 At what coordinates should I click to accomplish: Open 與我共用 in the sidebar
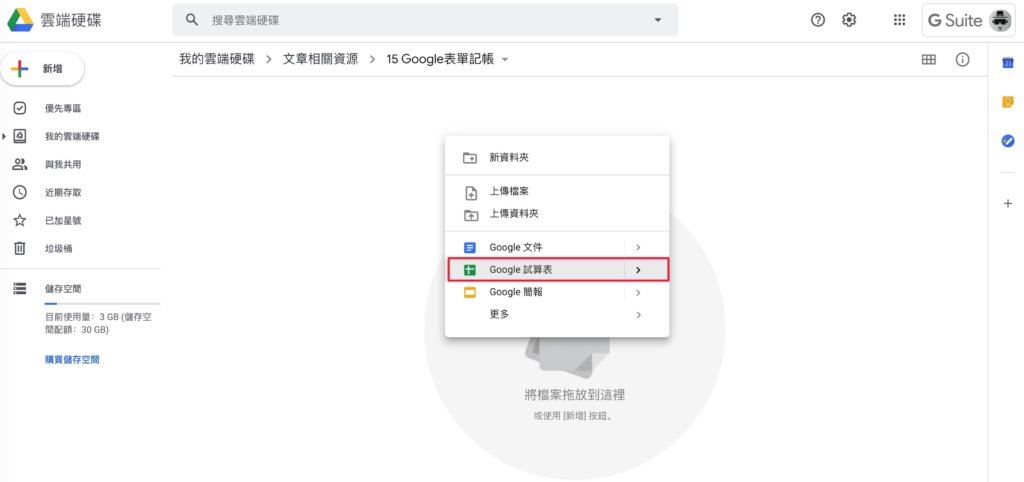click(x=63, y=165)
